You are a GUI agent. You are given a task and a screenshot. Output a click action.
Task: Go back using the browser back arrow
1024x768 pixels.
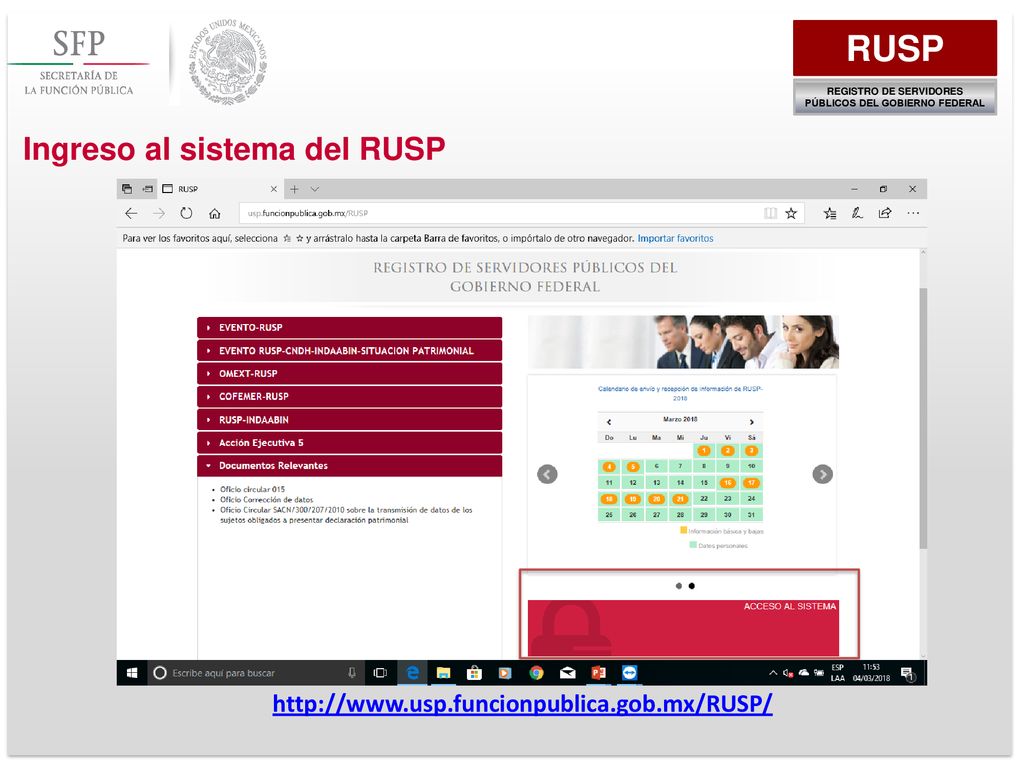(131, 214)
